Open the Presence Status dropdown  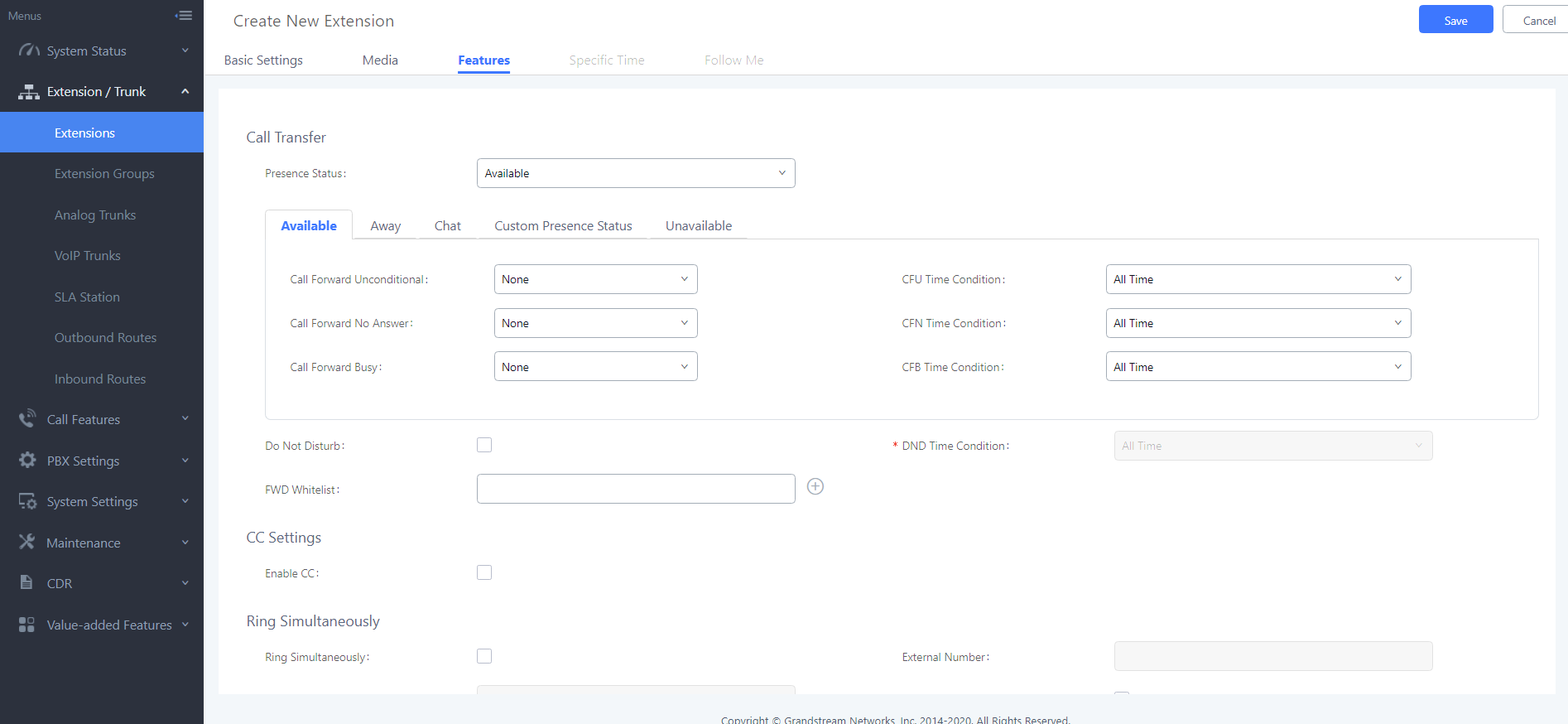point(635,173)
